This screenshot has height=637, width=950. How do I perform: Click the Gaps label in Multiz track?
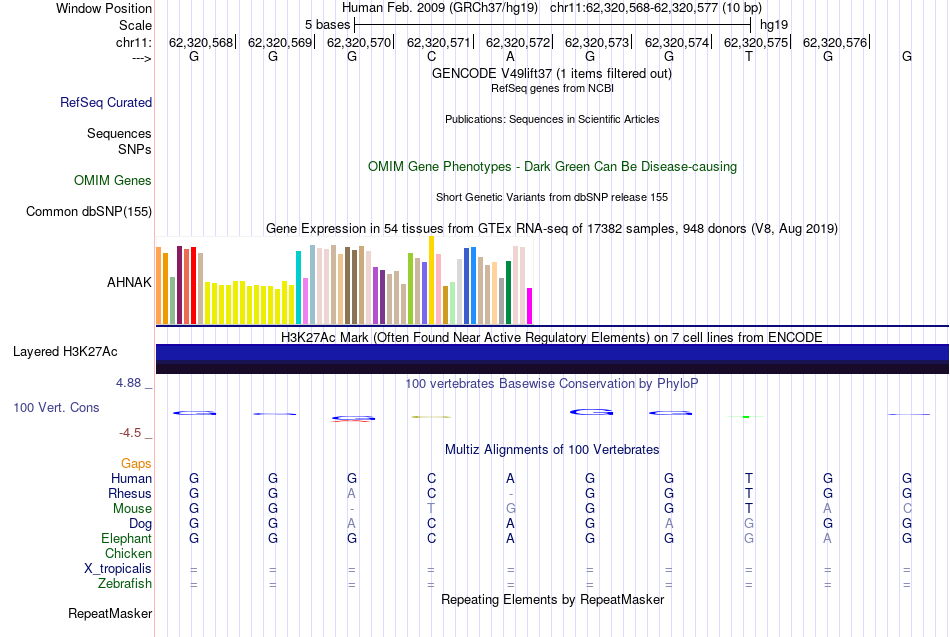click(136, 464)
